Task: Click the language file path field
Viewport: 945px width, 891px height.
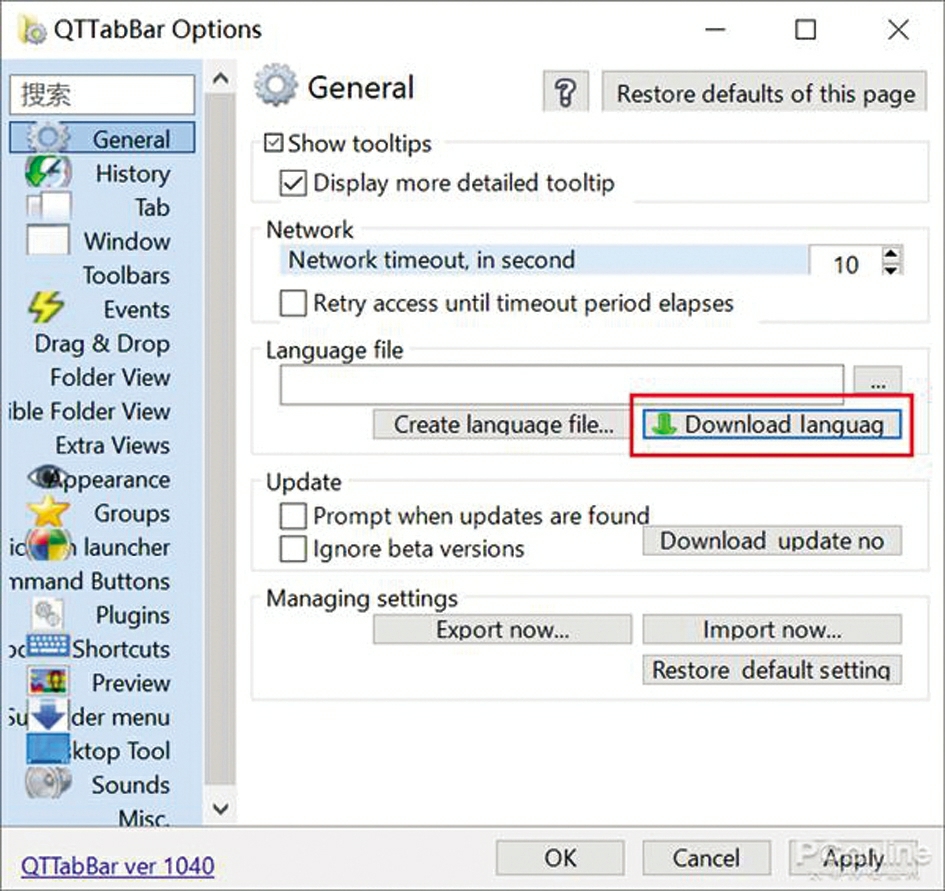Action: coord(562,384)
